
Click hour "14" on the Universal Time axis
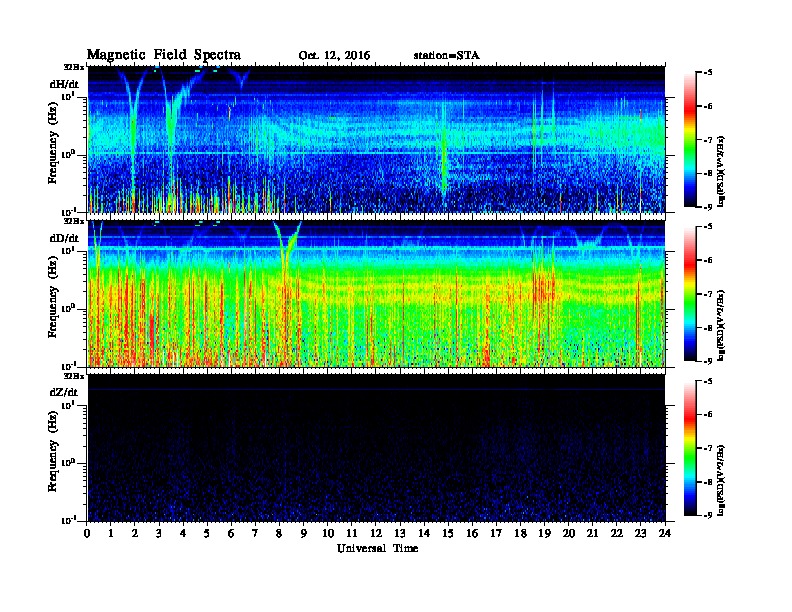424,533
